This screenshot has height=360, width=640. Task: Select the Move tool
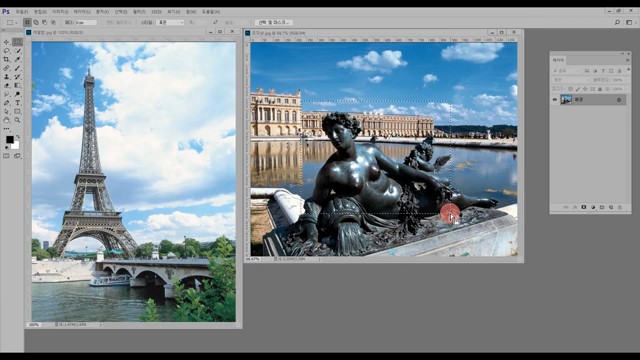6,42
